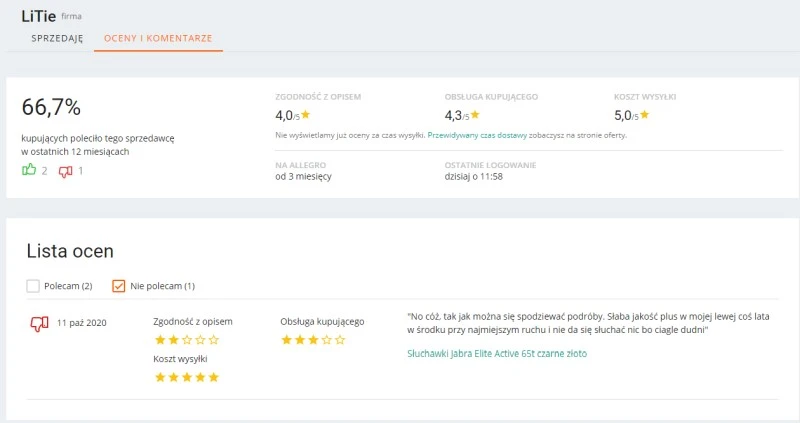Click the green thumbs-up icon in summary
The width and height of the screenshot is (800, 423).
[x=29, y=170]
